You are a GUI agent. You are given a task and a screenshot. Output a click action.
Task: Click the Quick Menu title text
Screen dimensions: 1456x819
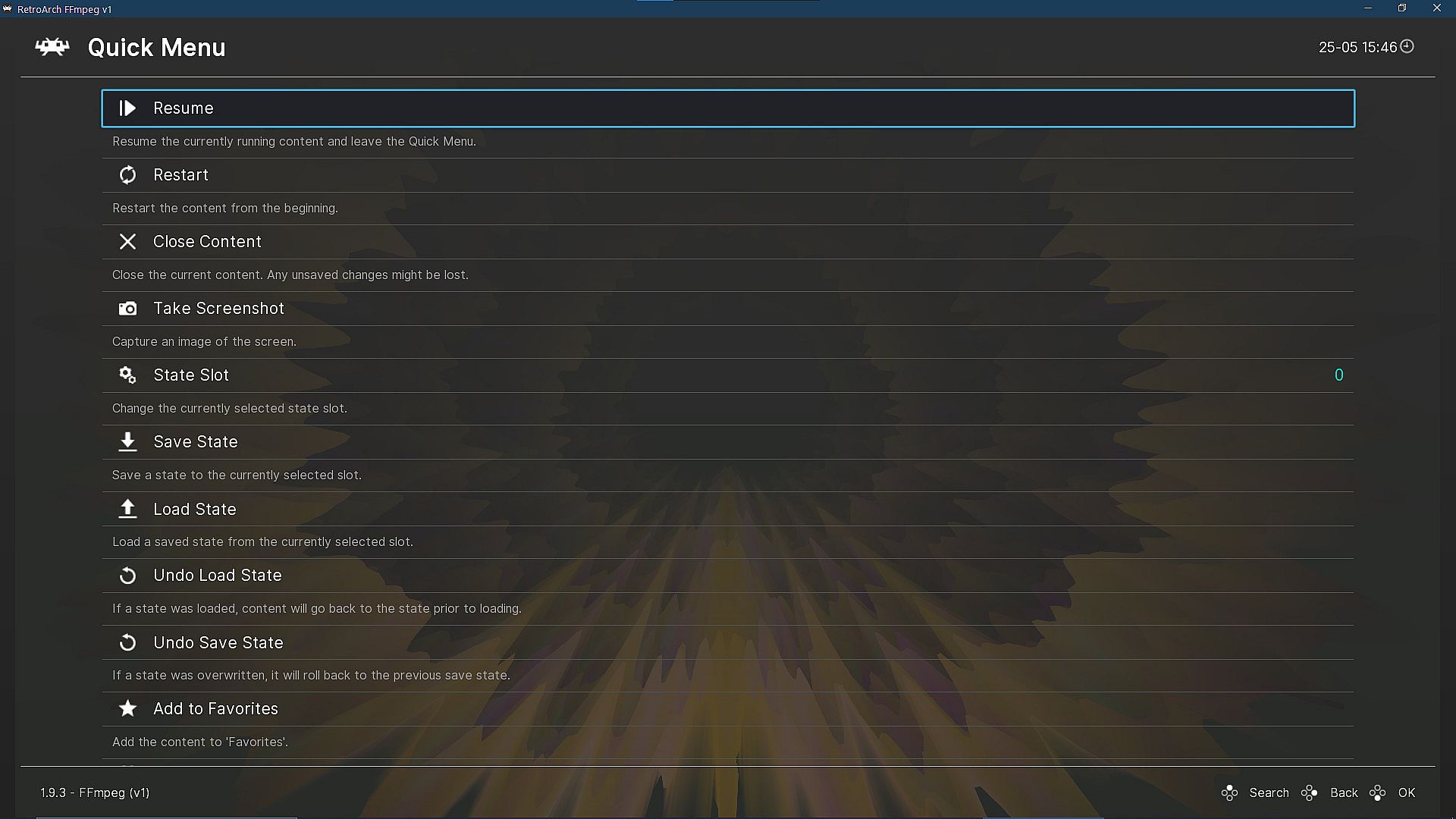156,48
